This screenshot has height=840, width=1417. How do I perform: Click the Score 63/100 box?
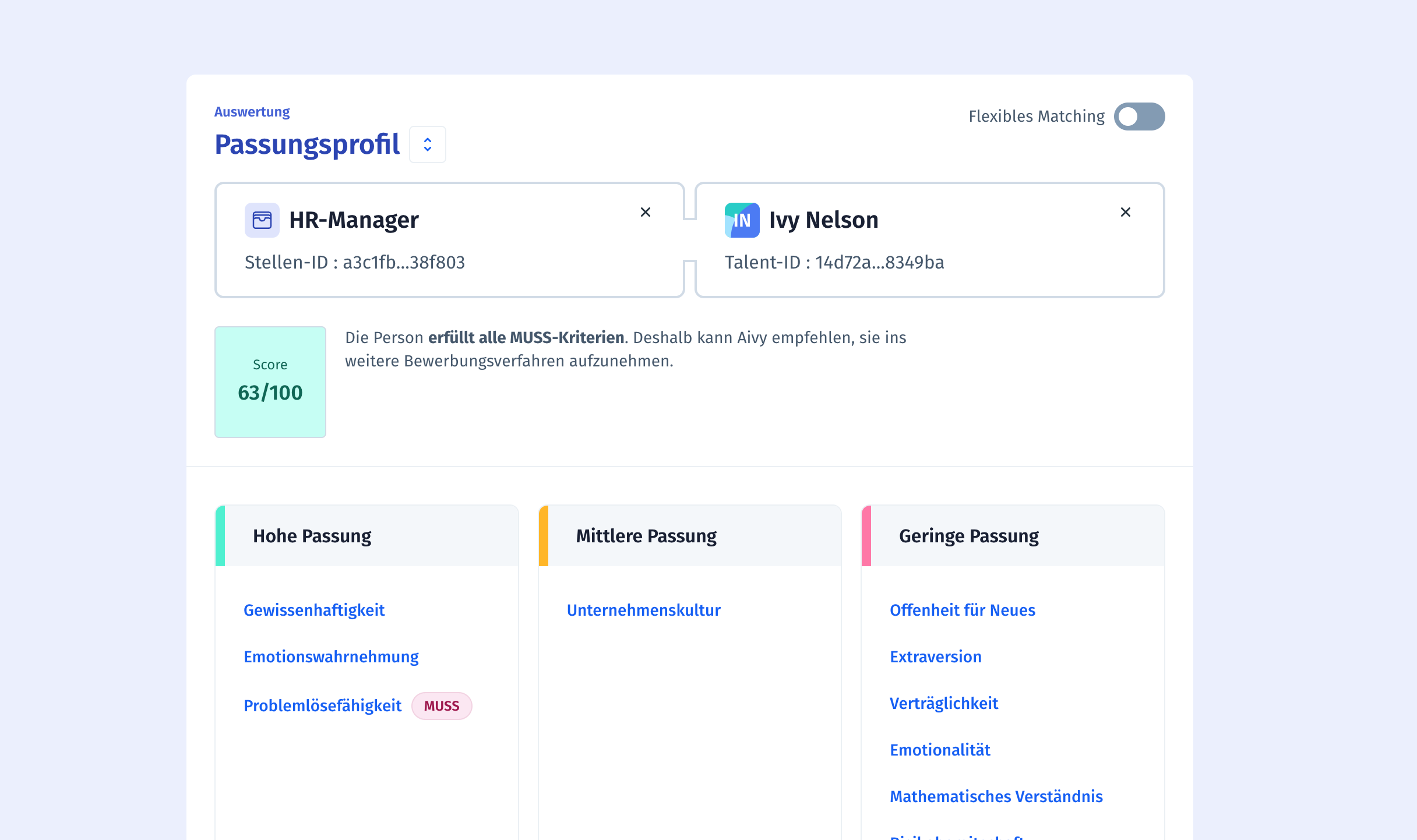pyautogui.click(x=270, y=382)
